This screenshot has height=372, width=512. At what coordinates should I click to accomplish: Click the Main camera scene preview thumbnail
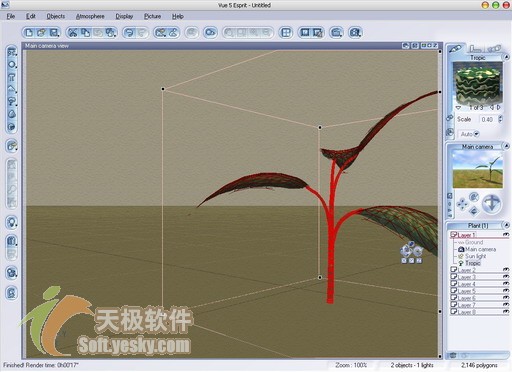[x=478, y=169]
